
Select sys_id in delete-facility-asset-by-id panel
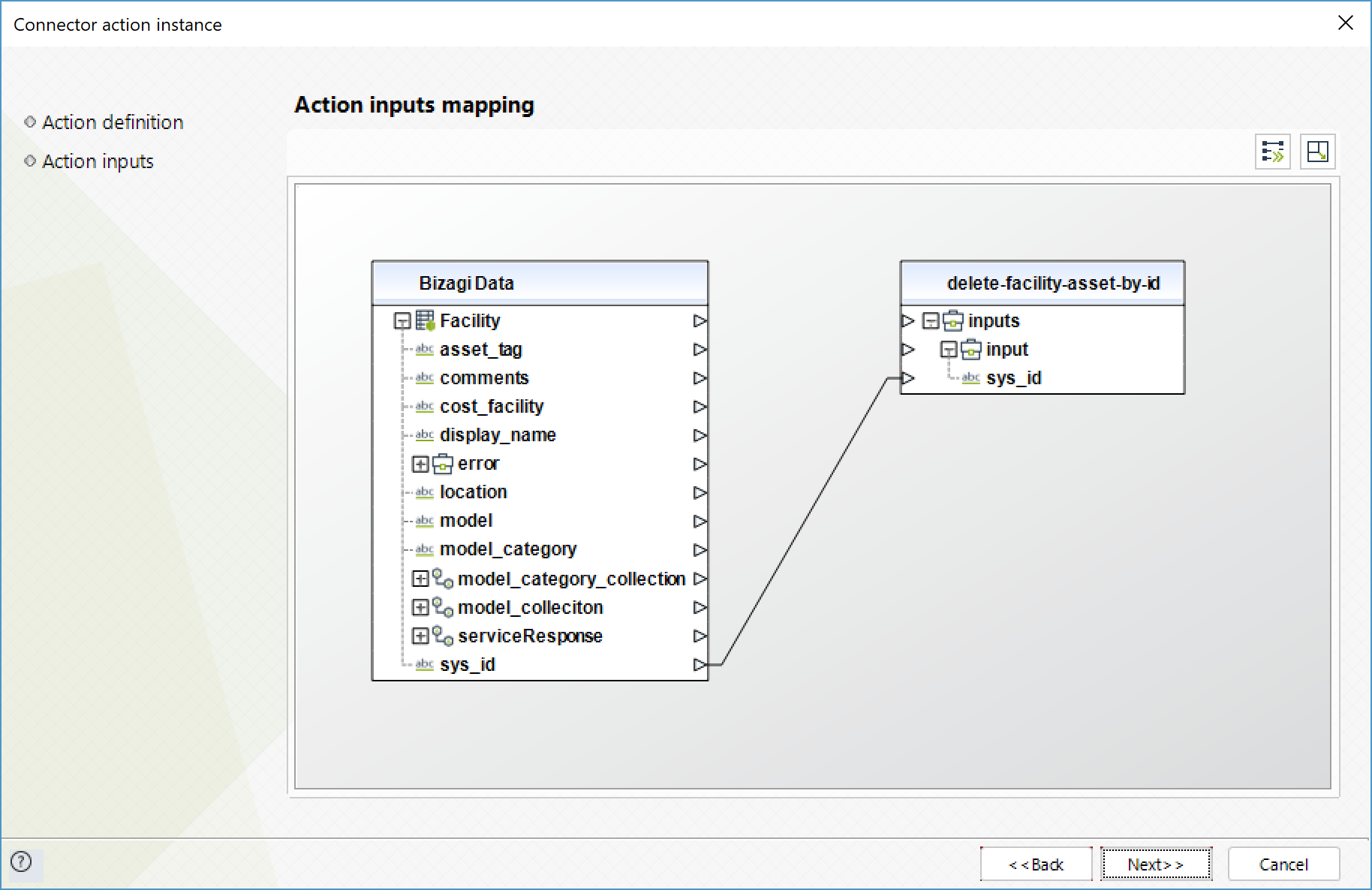click(1013, 378)
